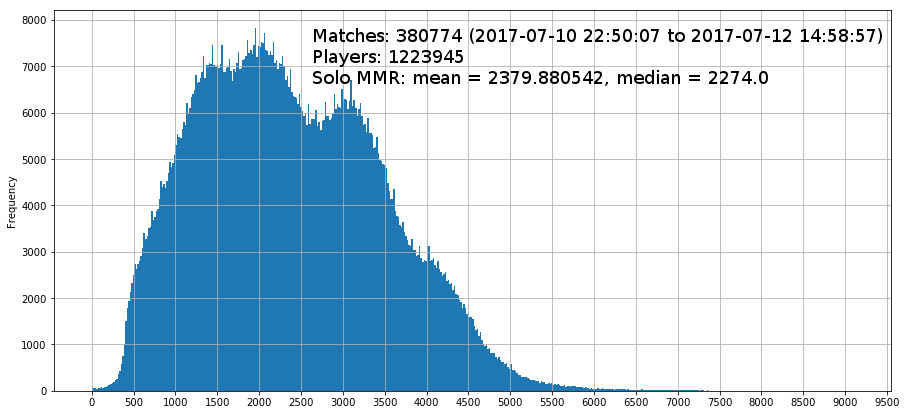This screenshot has width=907, height=415.
Task: Click the 0 x-axis tick label
Action: click(92, 400)
